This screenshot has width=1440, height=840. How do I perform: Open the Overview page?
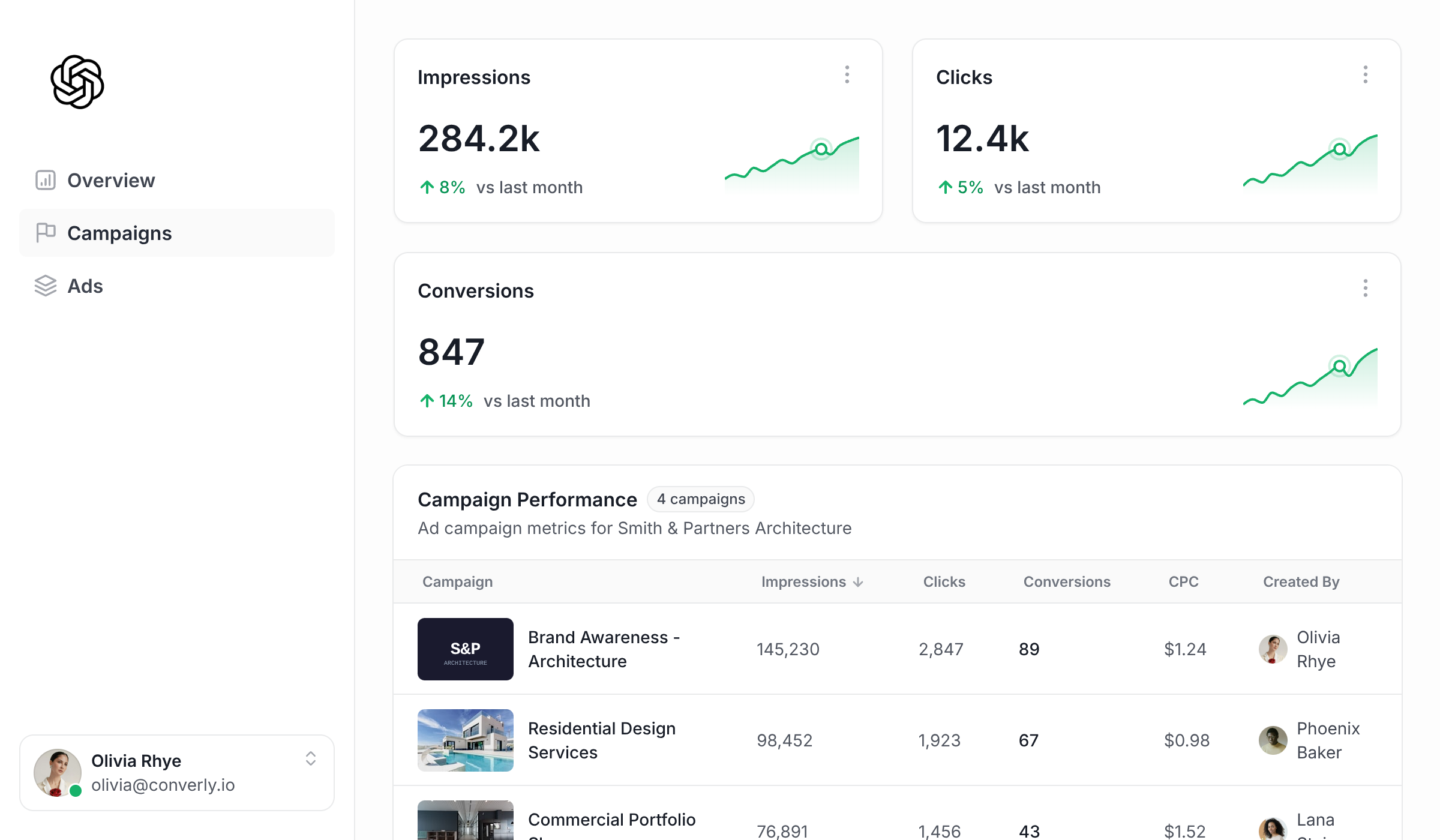click(176, 180)
